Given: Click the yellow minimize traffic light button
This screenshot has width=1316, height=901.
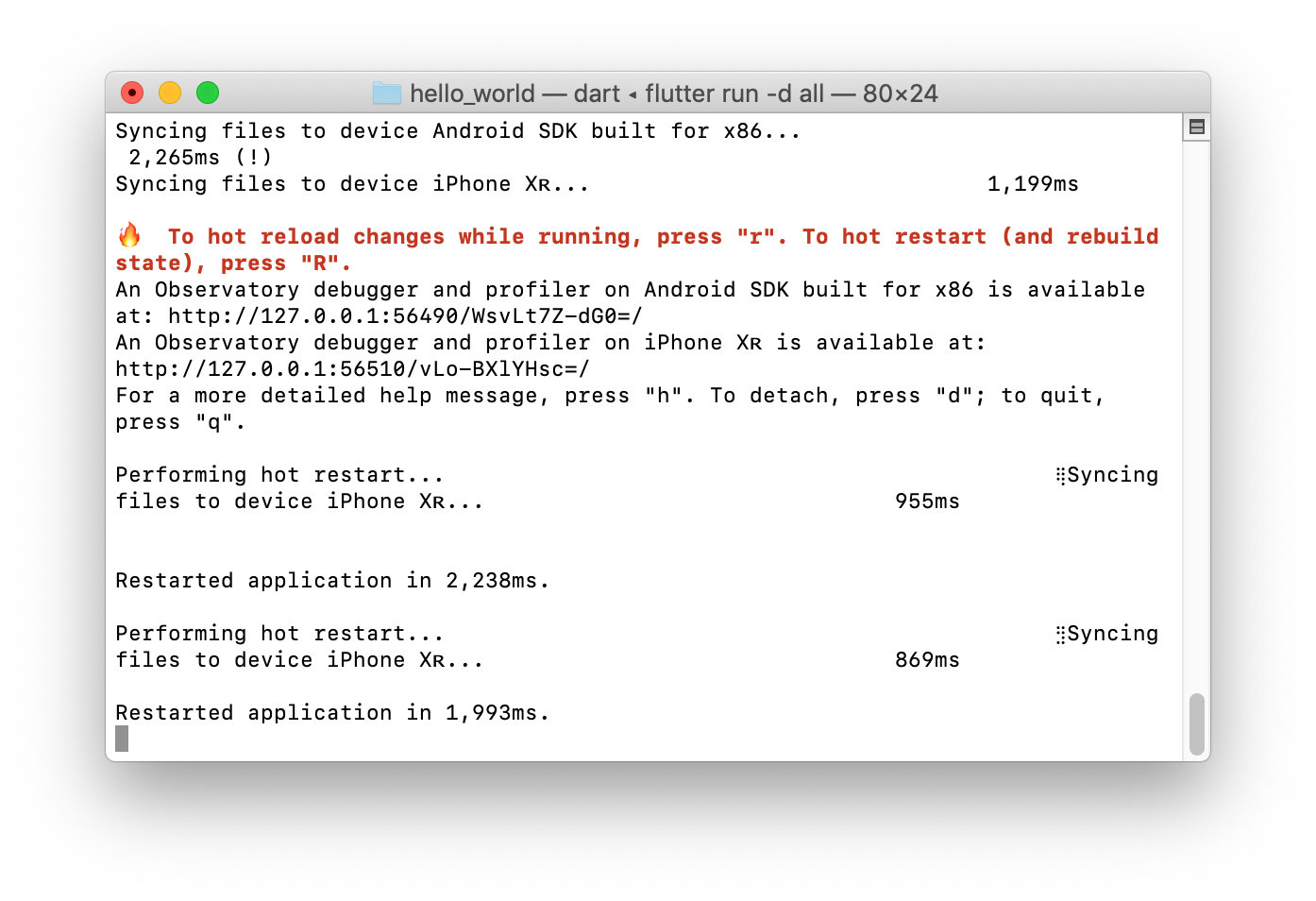Looking at the screenshot, I should pyautogui.click(x=169, y=93).
